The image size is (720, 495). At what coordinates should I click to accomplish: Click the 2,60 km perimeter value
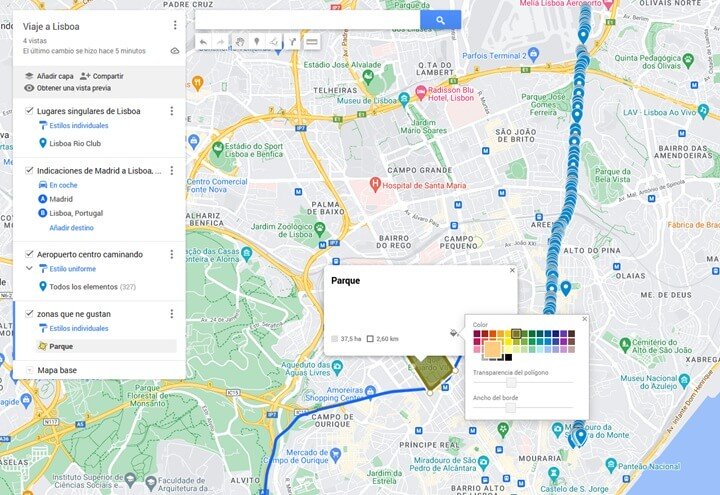coord(387,339)
